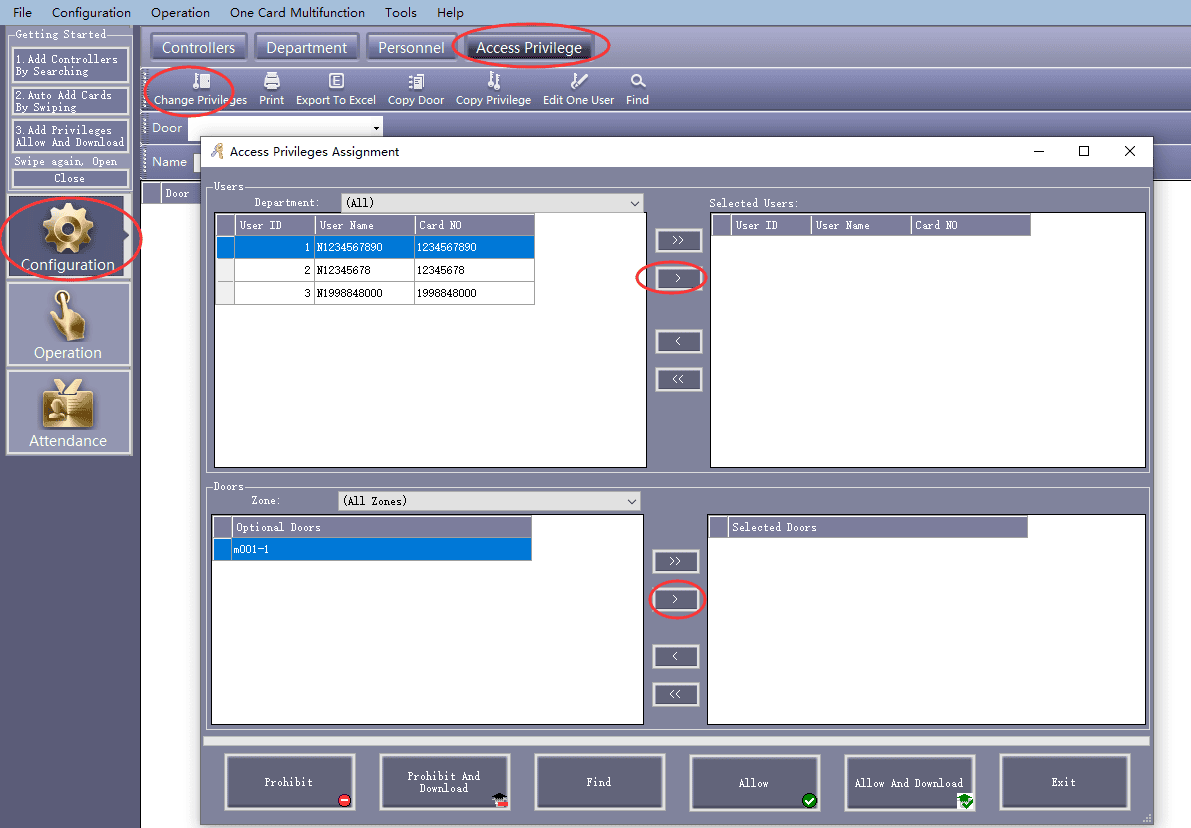
Task: Click the Find button in dialog
Action: click(x=599, y=782)
